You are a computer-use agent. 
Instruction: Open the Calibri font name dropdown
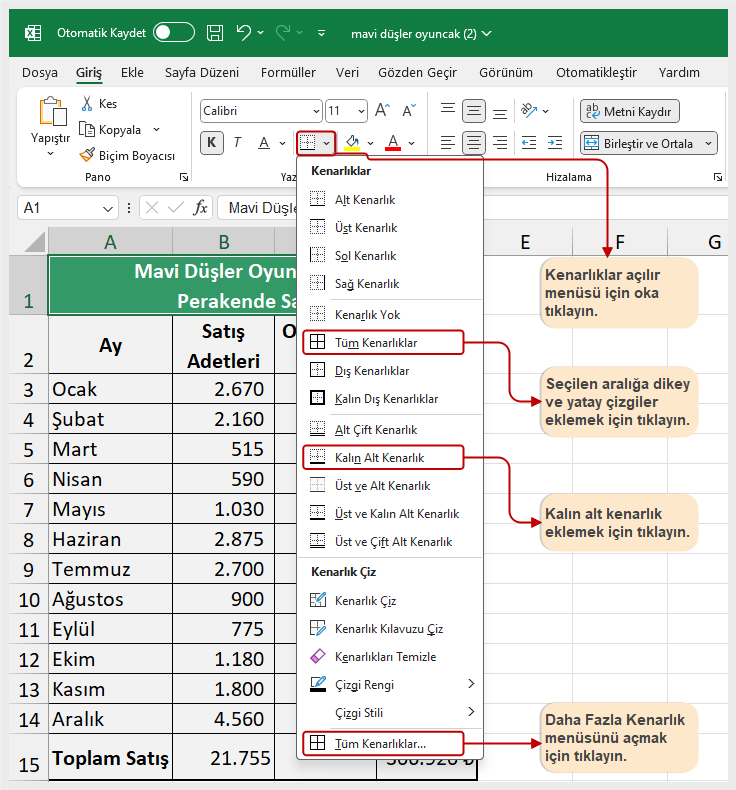316,111
